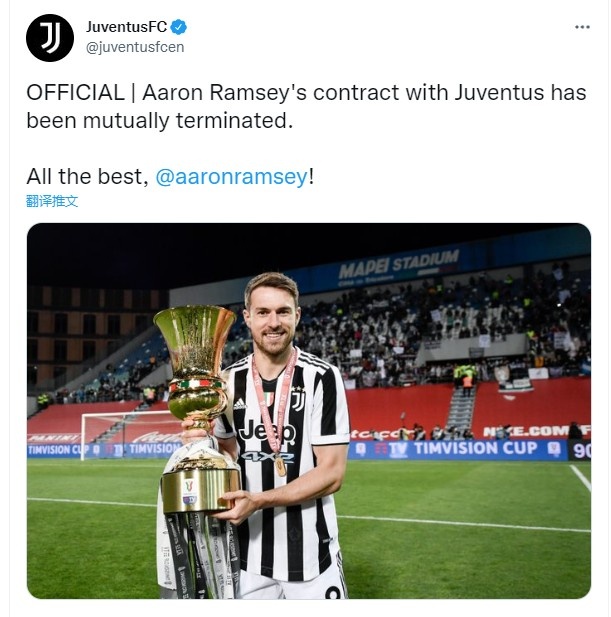This screenshot has height=617, width=611.
Task: Open the tweet photo at the player's face
Action: tap(273, 315)
